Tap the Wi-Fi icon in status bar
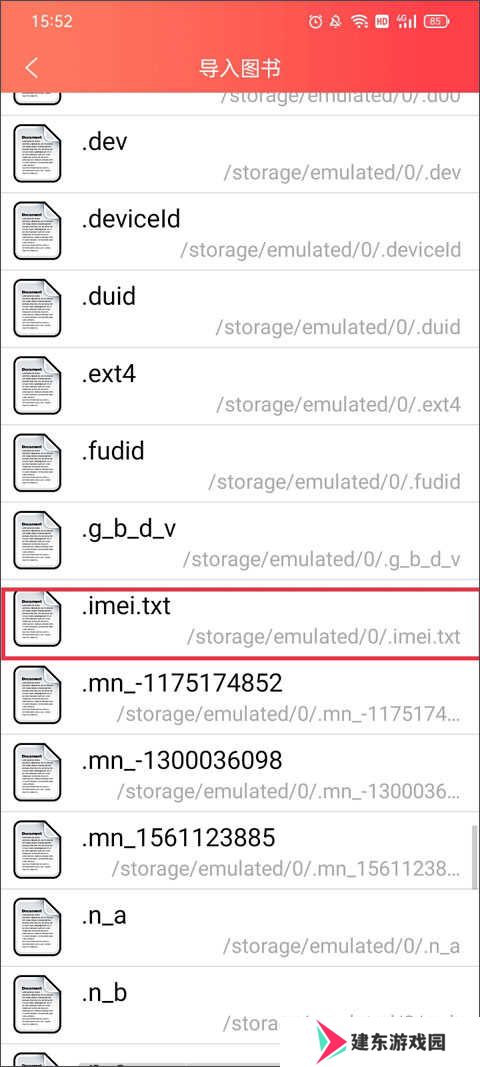480x1067 pixels. pyautogui.click(x=359, y=22)
